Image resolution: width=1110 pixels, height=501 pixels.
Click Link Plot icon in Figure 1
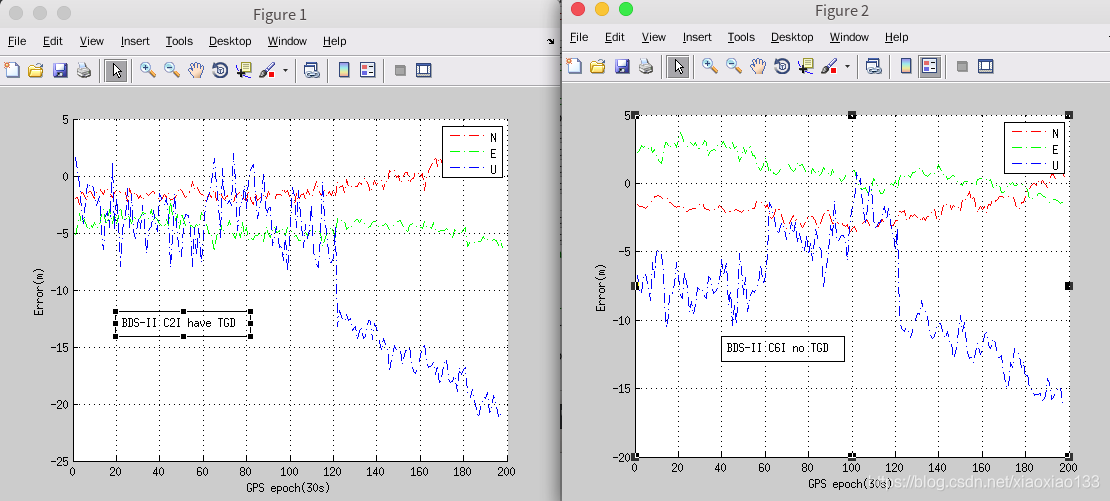(312, 70)
